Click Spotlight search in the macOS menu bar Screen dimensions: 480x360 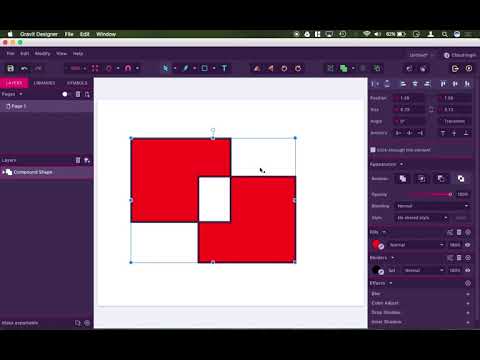[x=445, y=34]
